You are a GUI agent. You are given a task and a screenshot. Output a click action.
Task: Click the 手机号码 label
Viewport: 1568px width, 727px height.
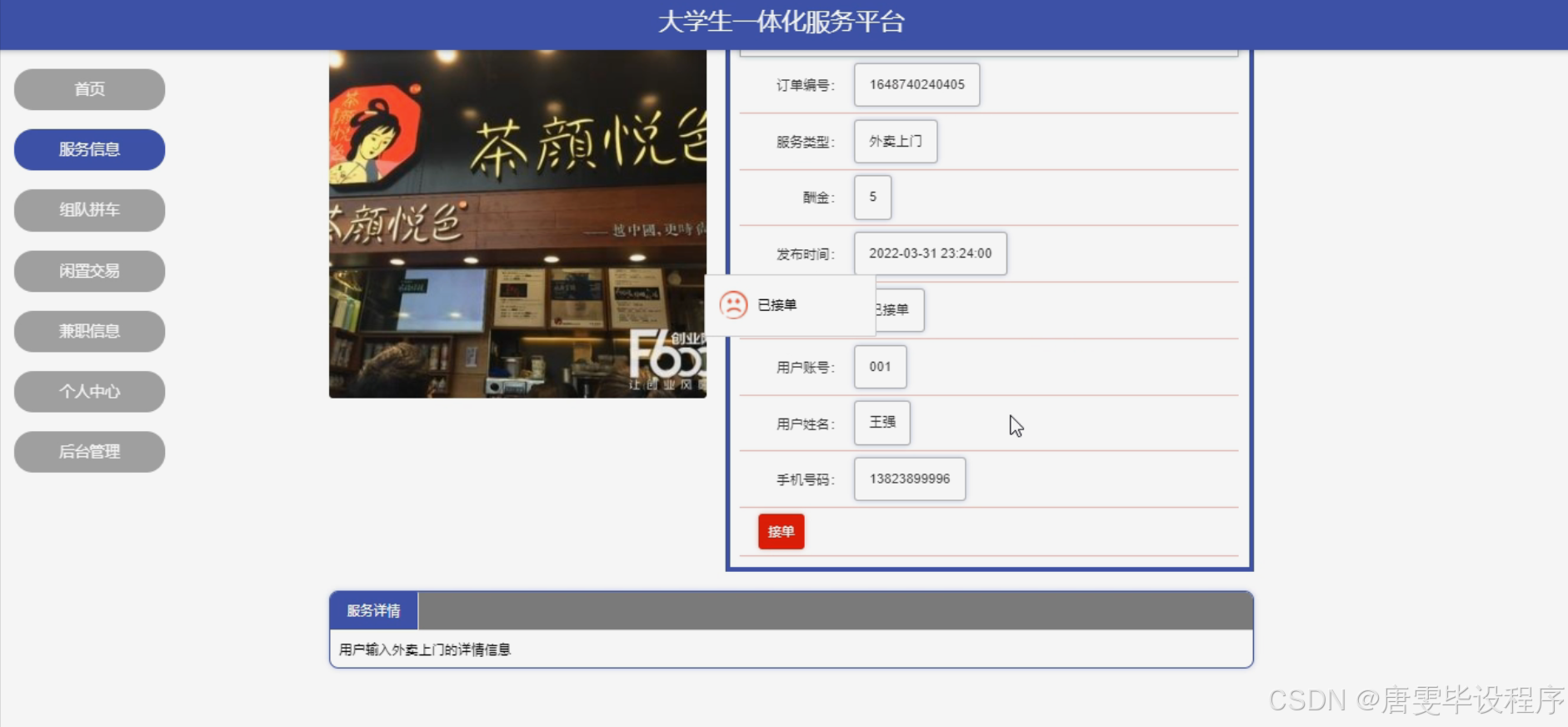[805, 479]
